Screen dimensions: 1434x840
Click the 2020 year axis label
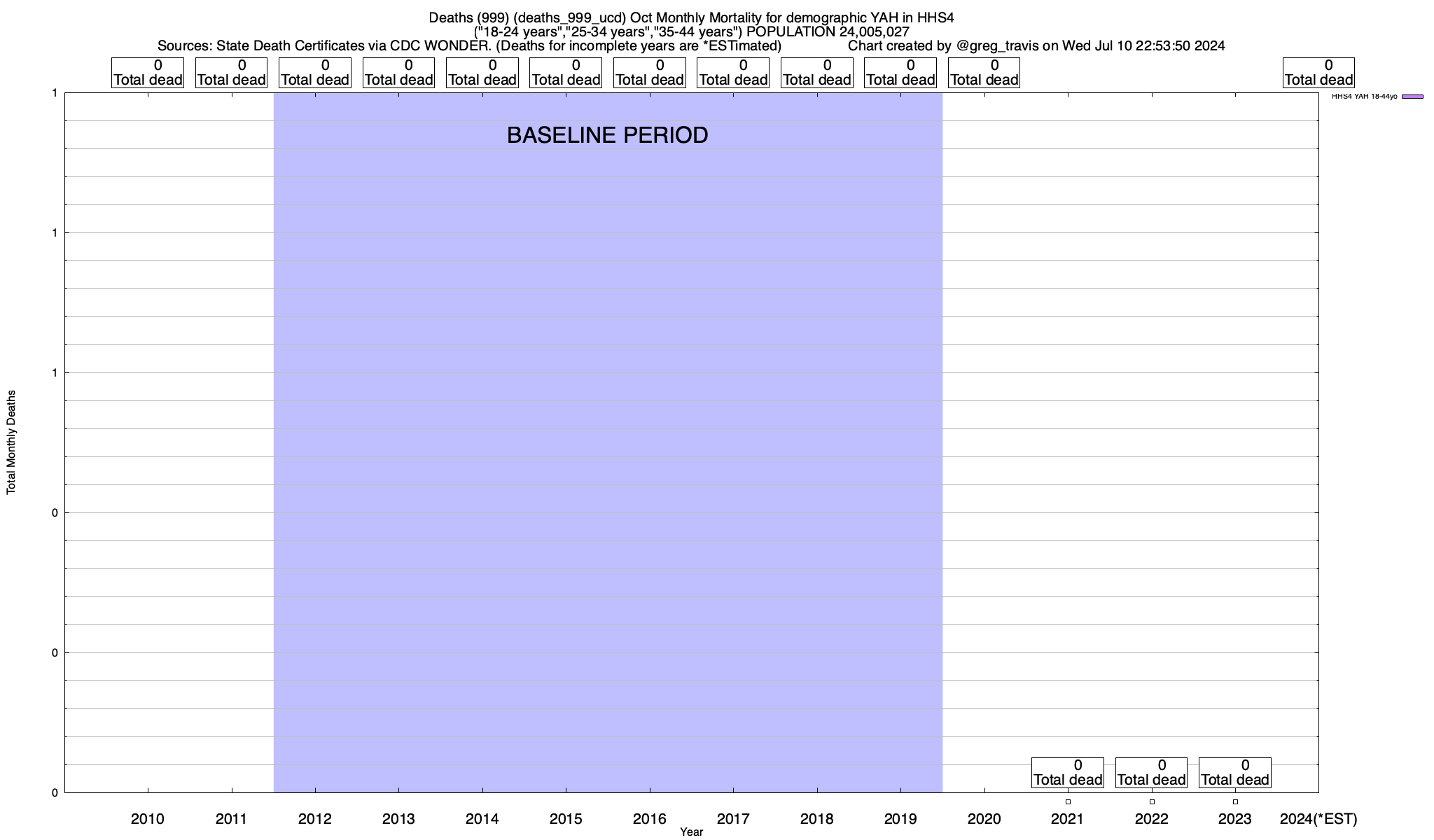[x=984, y=819]
